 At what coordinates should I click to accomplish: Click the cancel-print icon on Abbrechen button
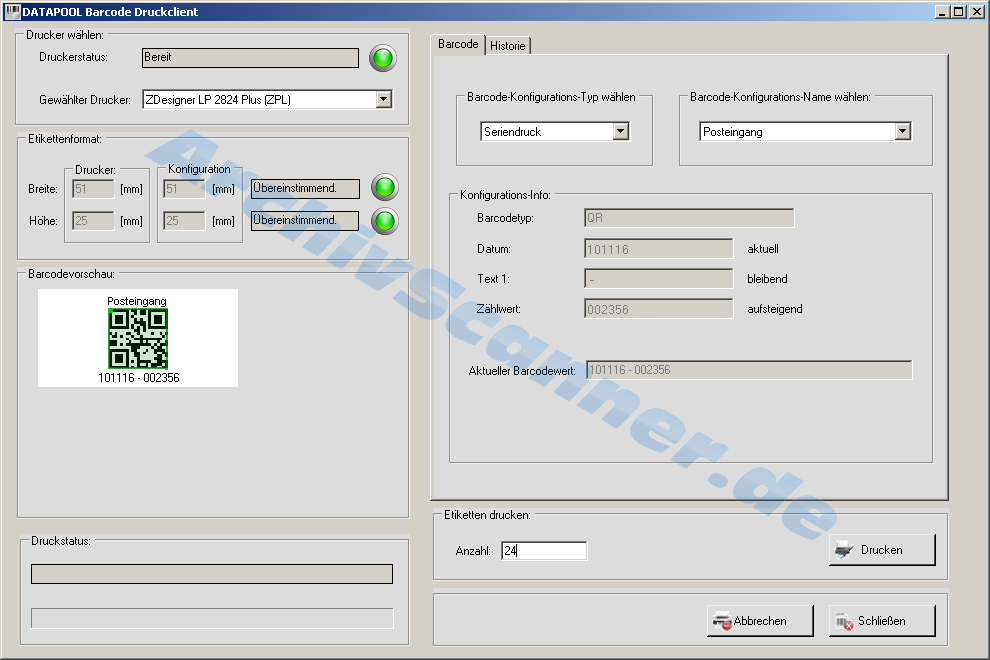point(721,621)
